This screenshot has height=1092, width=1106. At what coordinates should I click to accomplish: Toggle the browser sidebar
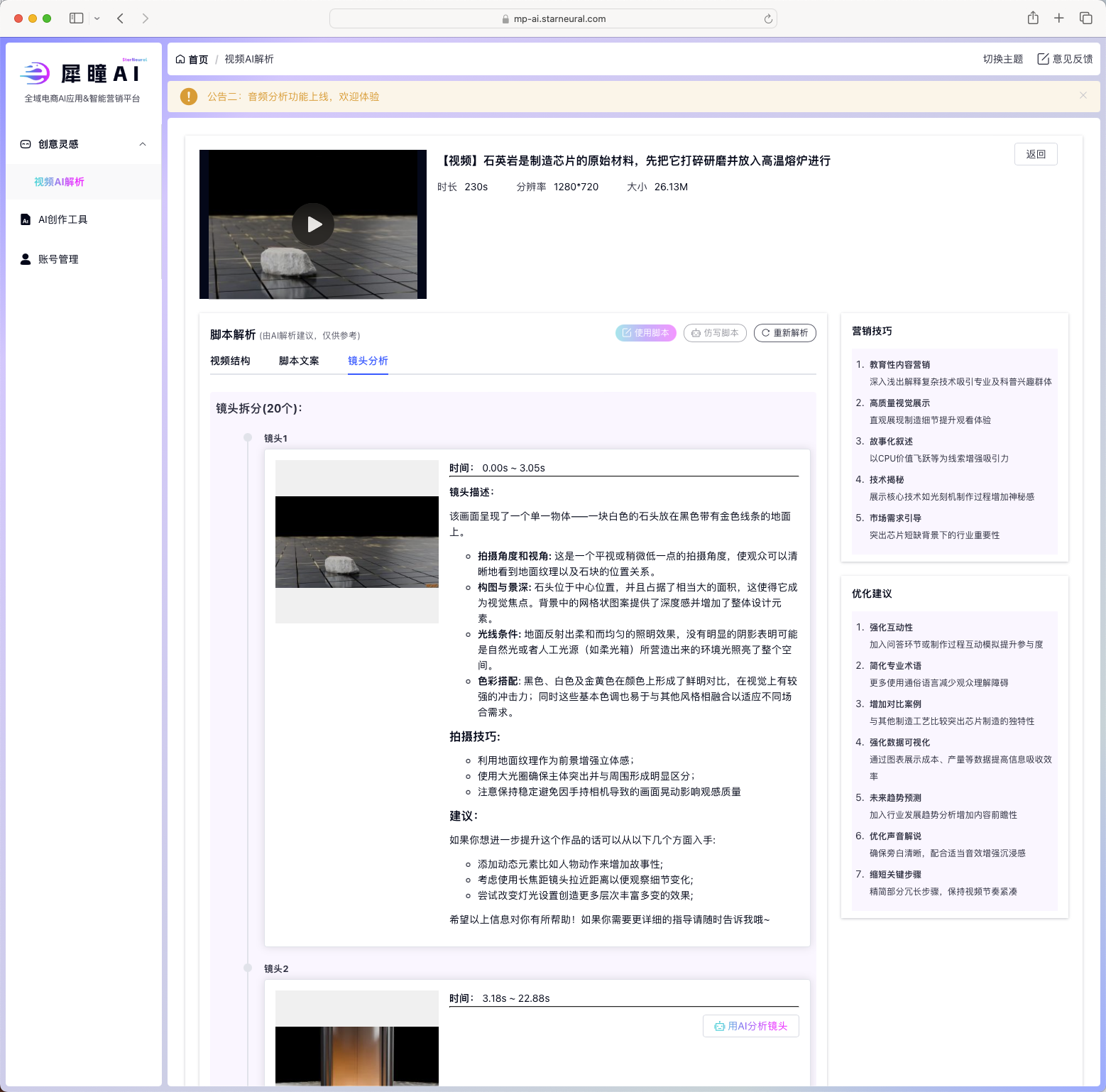point(76,18)
